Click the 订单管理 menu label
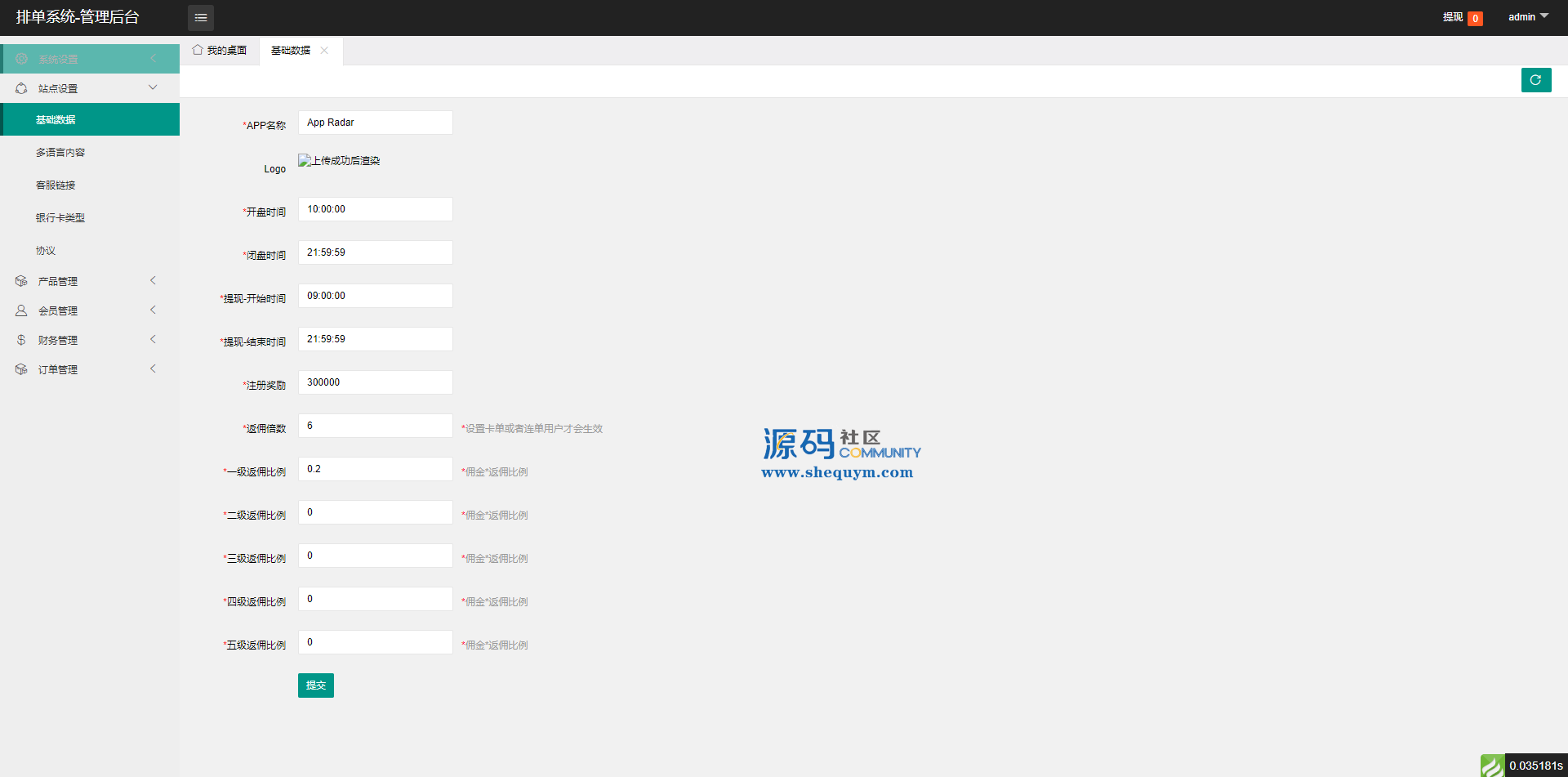This screenshot has height=777, width=1568. (58, 370)
